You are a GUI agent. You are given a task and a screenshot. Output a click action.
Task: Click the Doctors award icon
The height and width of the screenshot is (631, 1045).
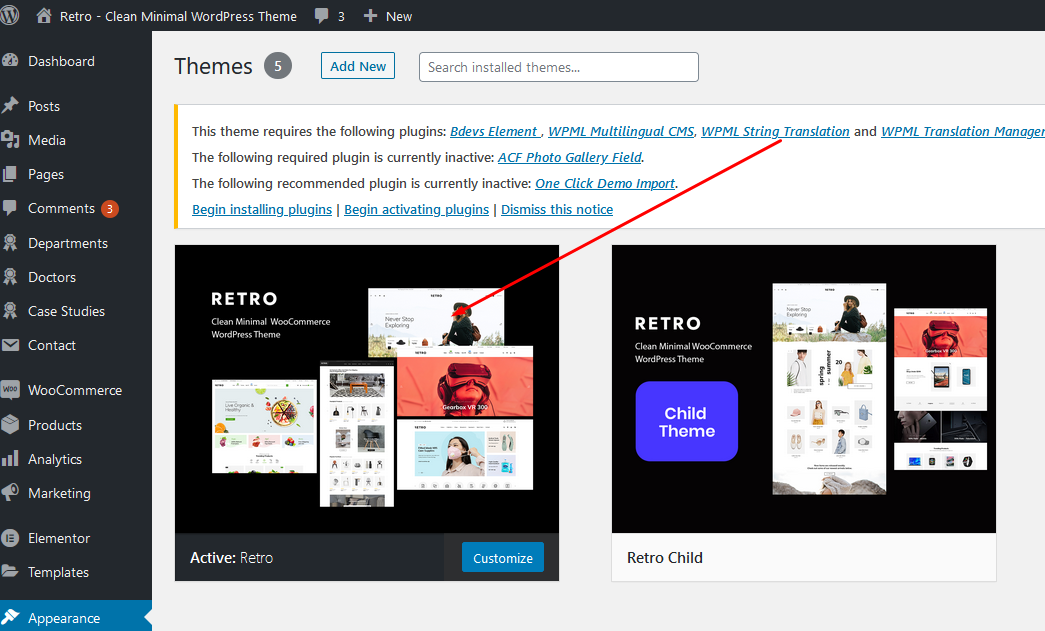pos(10,277)
